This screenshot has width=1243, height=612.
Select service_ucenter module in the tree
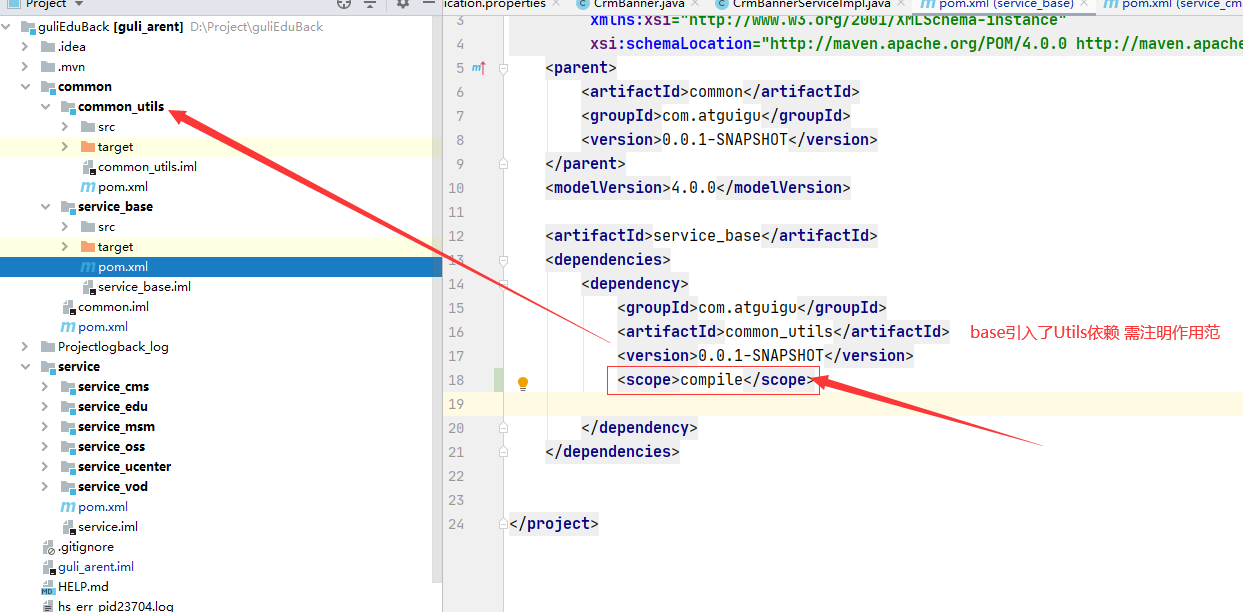coord(124,467)
